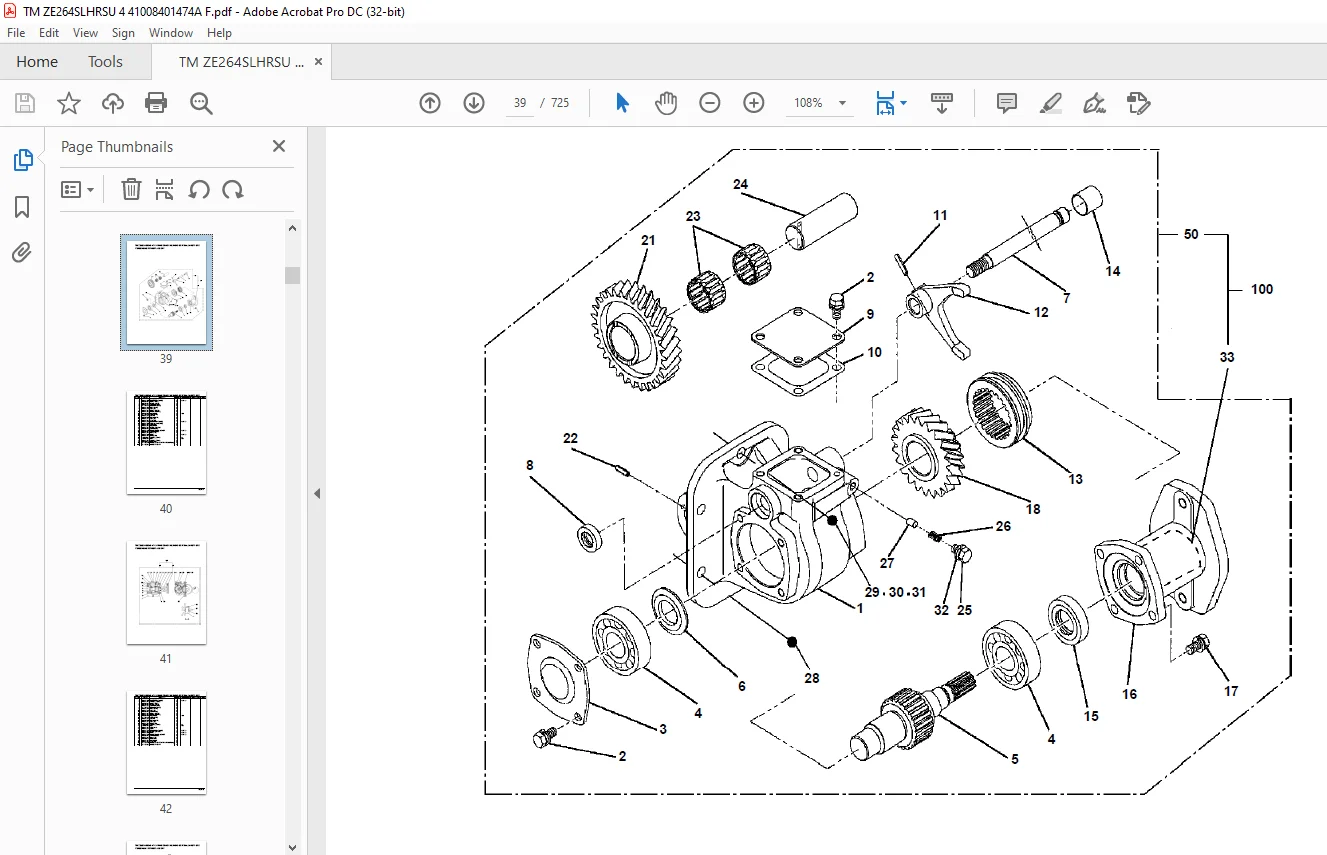Activate the Selection arrow tool
Screen dimensions: 1327x855
point(622,103)
